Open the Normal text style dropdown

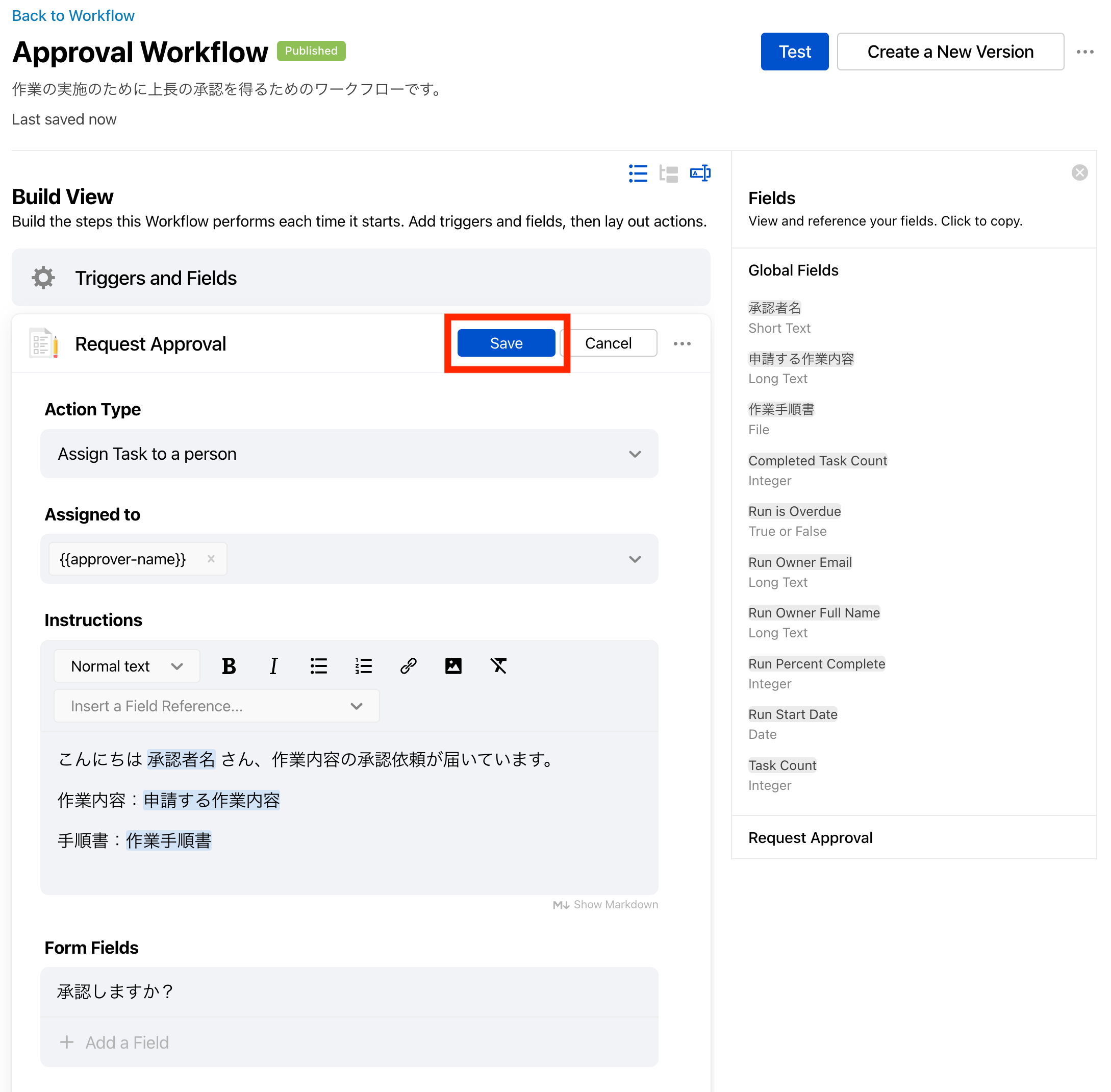pos(127,666)
